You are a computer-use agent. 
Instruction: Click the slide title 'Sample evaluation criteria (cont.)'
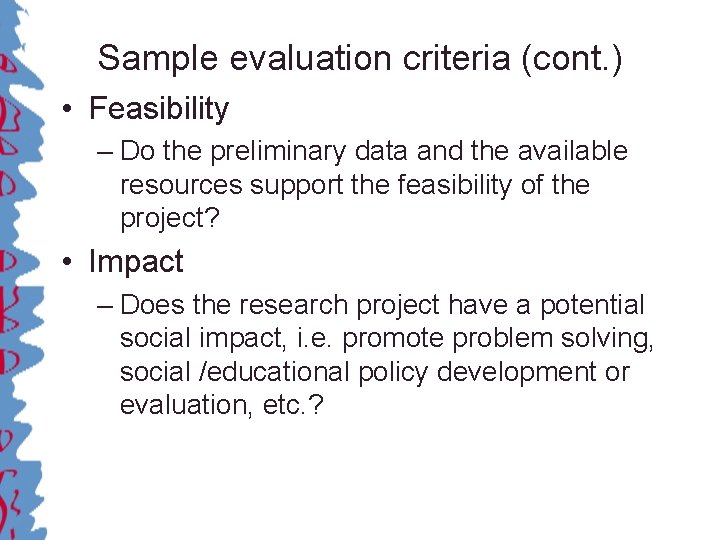click(x=360, y=59)
